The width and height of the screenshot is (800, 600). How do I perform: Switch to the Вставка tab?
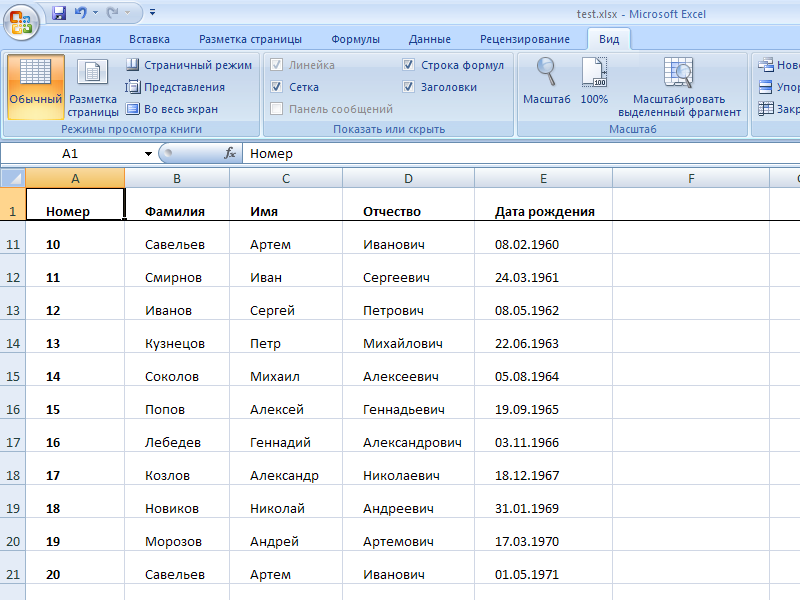click(x=149, y=39)
